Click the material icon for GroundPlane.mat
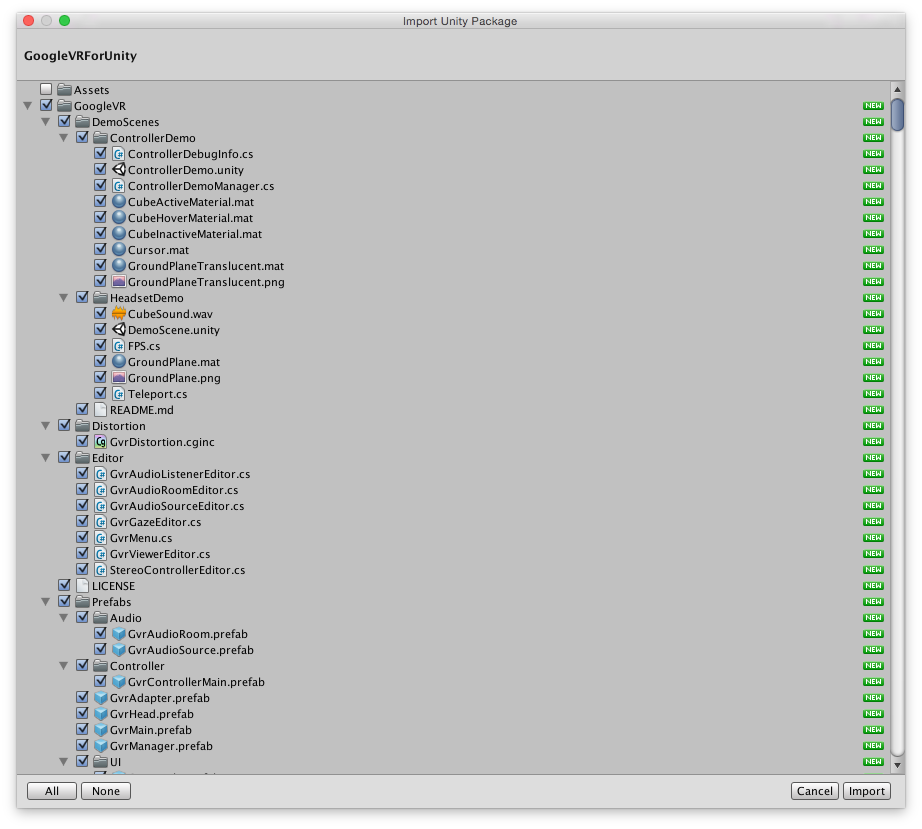 pyautogui.click(x=119, y=362)
